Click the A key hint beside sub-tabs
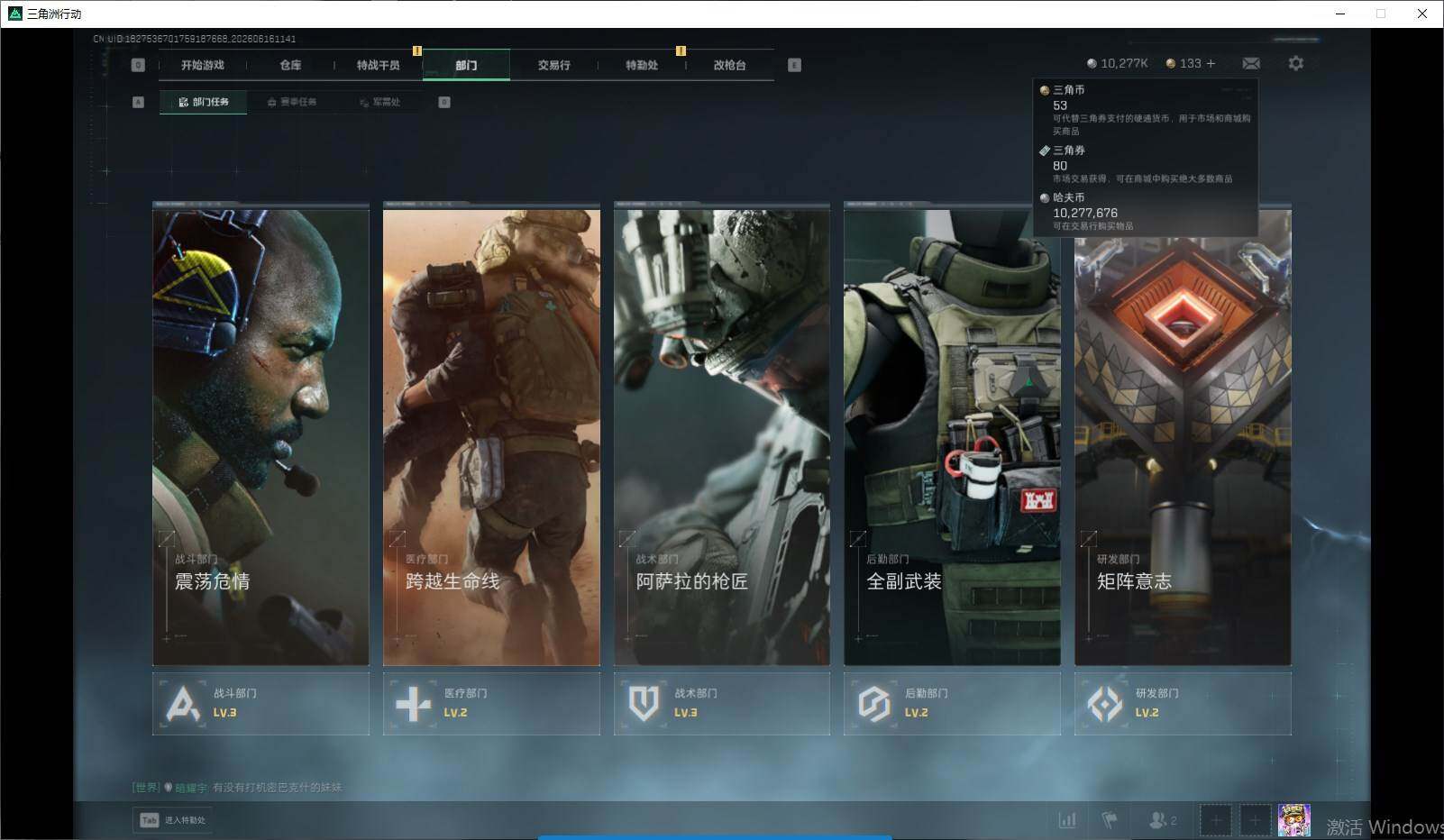Image resolution: width=1444 pixels, height=840 pixels. coord(138,102)
